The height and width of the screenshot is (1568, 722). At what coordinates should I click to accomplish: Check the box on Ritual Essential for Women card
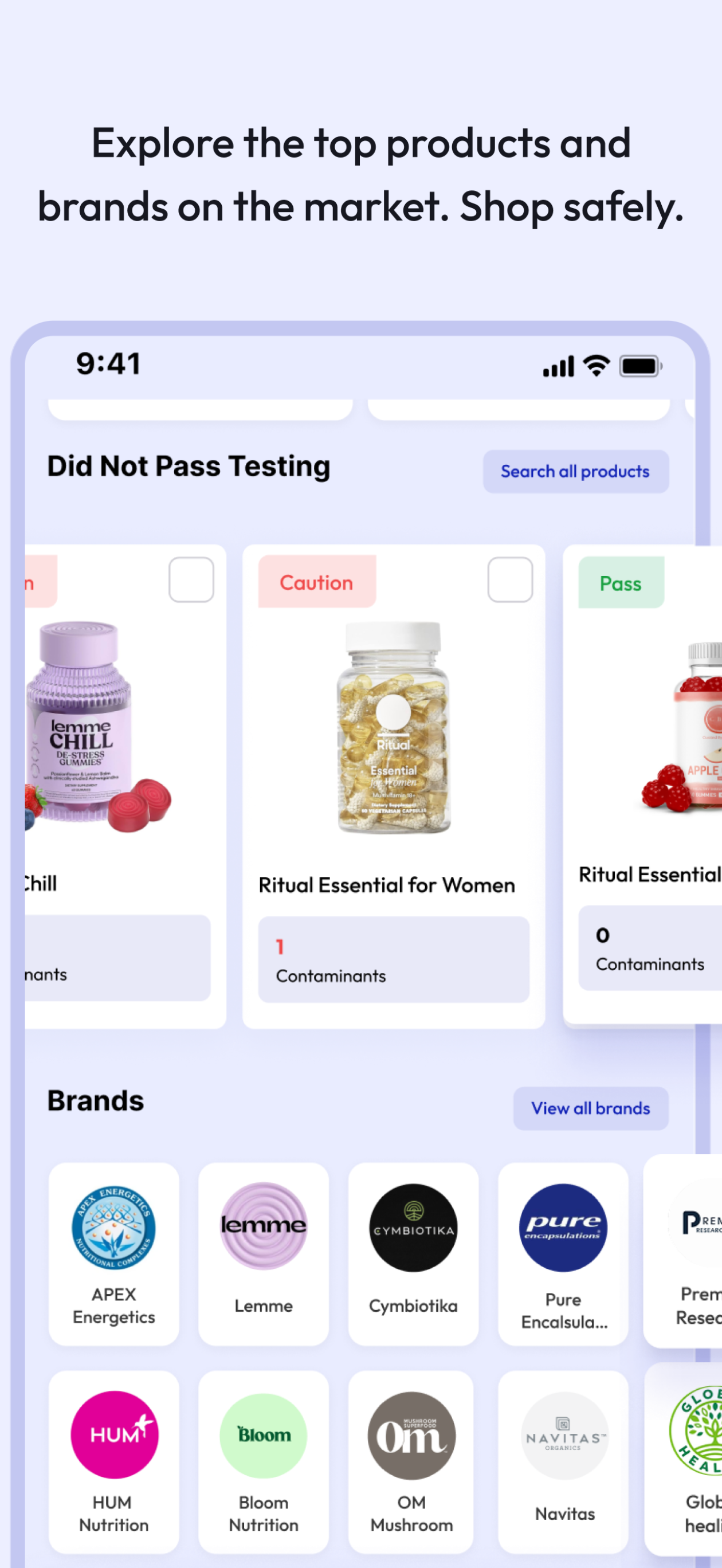(x=510, y=579)
